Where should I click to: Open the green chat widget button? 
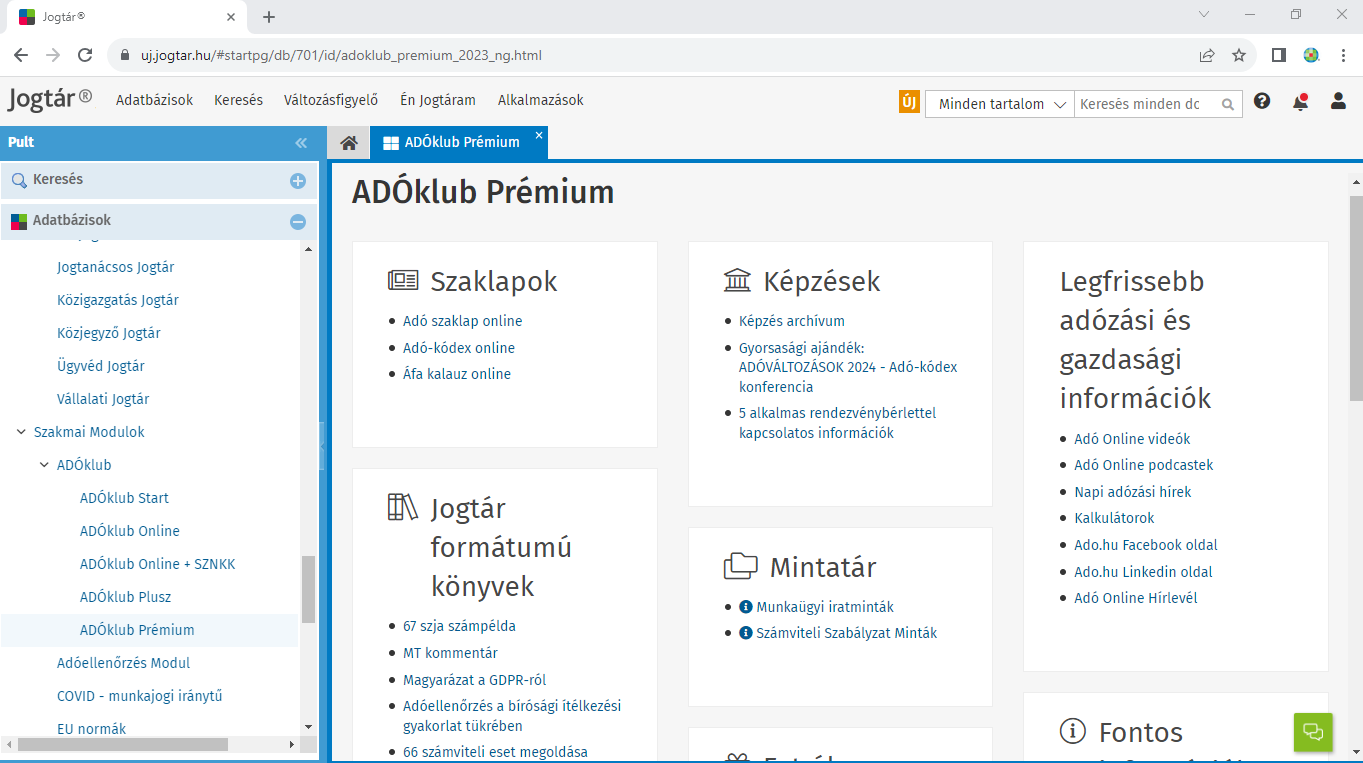point(1313,732)
